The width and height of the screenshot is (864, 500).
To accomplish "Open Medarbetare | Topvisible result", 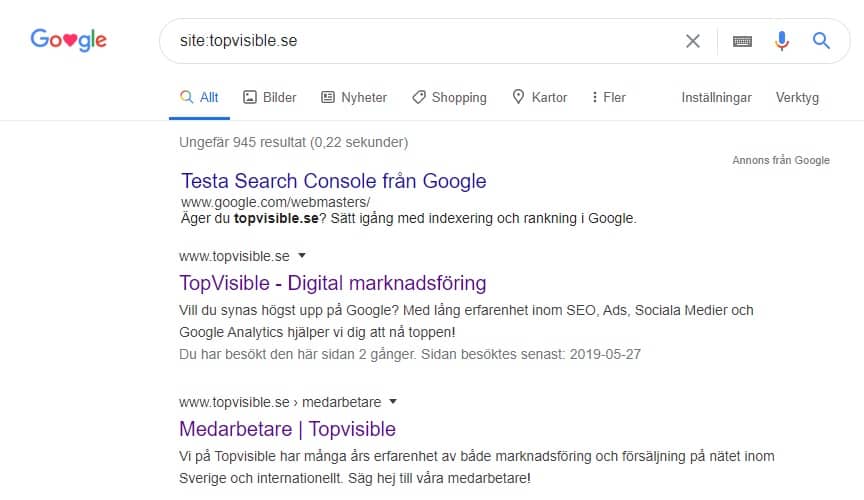I will pyautogui.click(x=287, y=429).
